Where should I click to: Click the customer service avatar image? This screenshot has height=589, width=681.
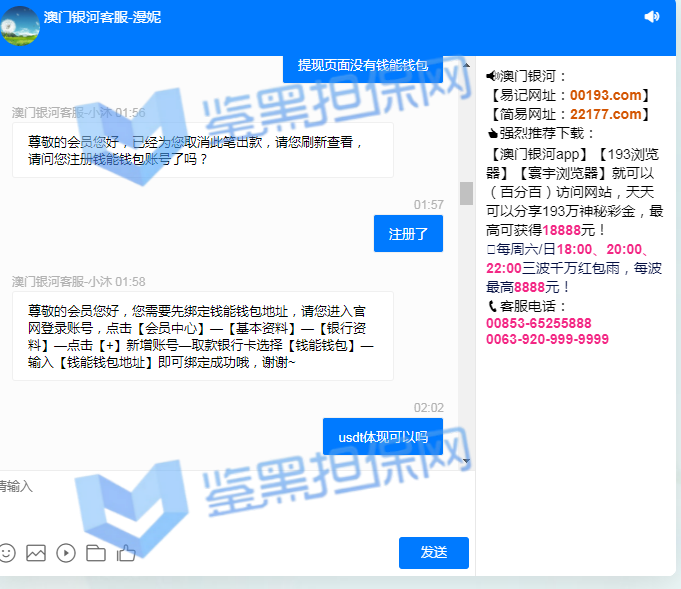tap(21, 26)
